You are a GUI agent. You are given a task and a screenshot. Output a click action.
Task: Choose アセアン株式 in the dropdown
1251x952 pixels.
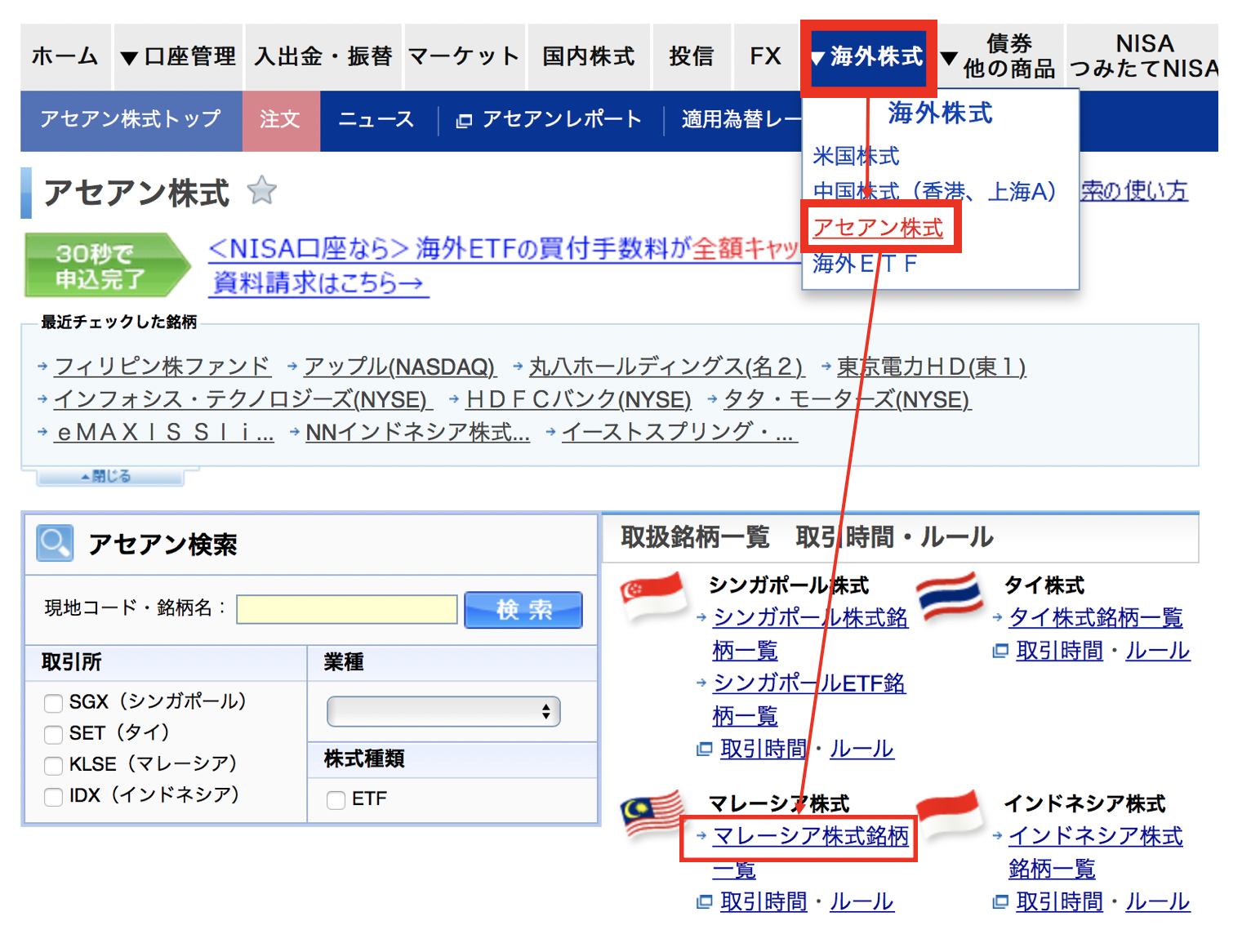point(878,228)
